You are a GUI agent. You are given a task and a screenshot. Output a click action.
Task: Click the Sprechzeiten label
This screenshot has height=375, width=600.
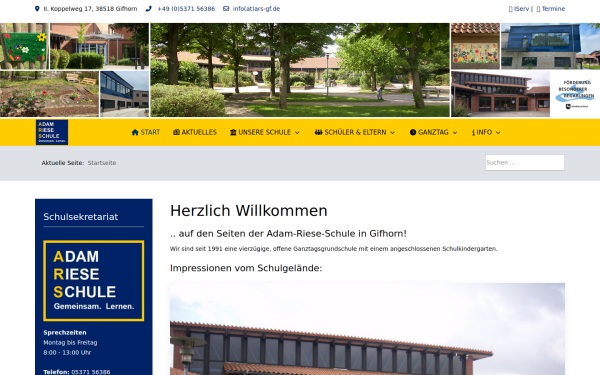pos(65,333)
